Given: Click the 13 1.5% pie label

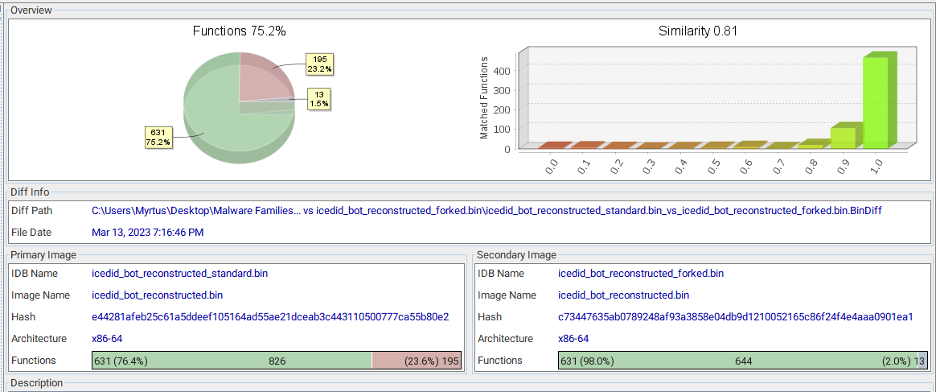Looking at the screenshot, I should tap(319, 99).
